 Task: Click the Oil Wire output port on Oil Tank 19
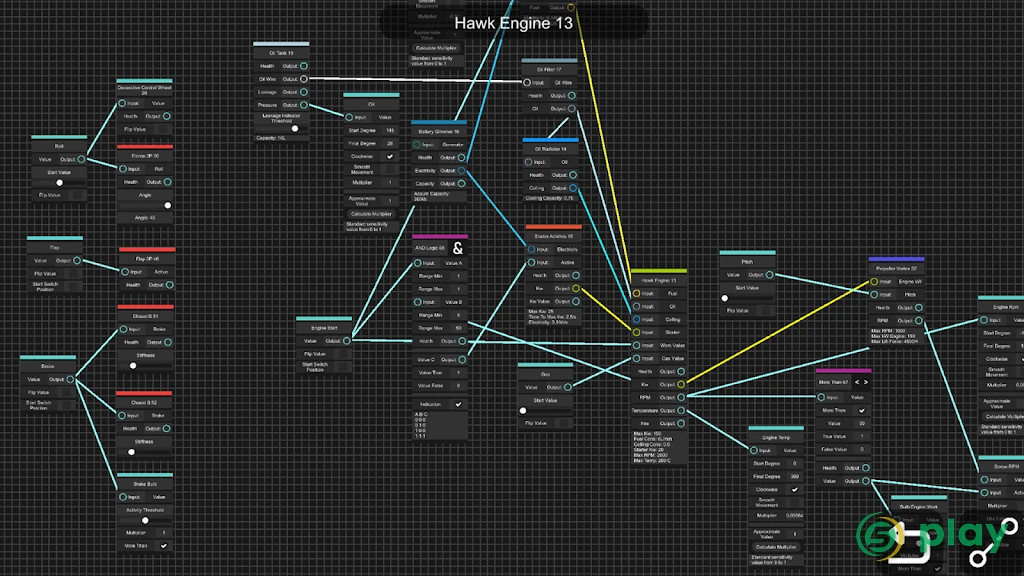(x=304, y=79)
